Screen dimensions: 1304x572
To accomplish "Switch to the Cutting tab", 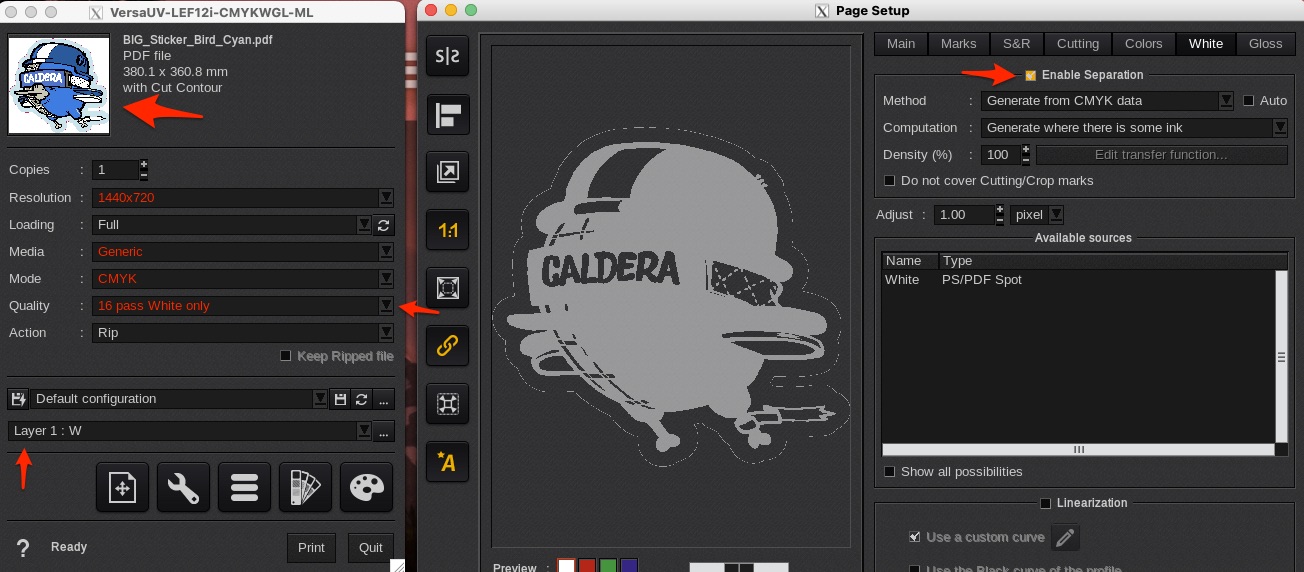I will 1077,44.
